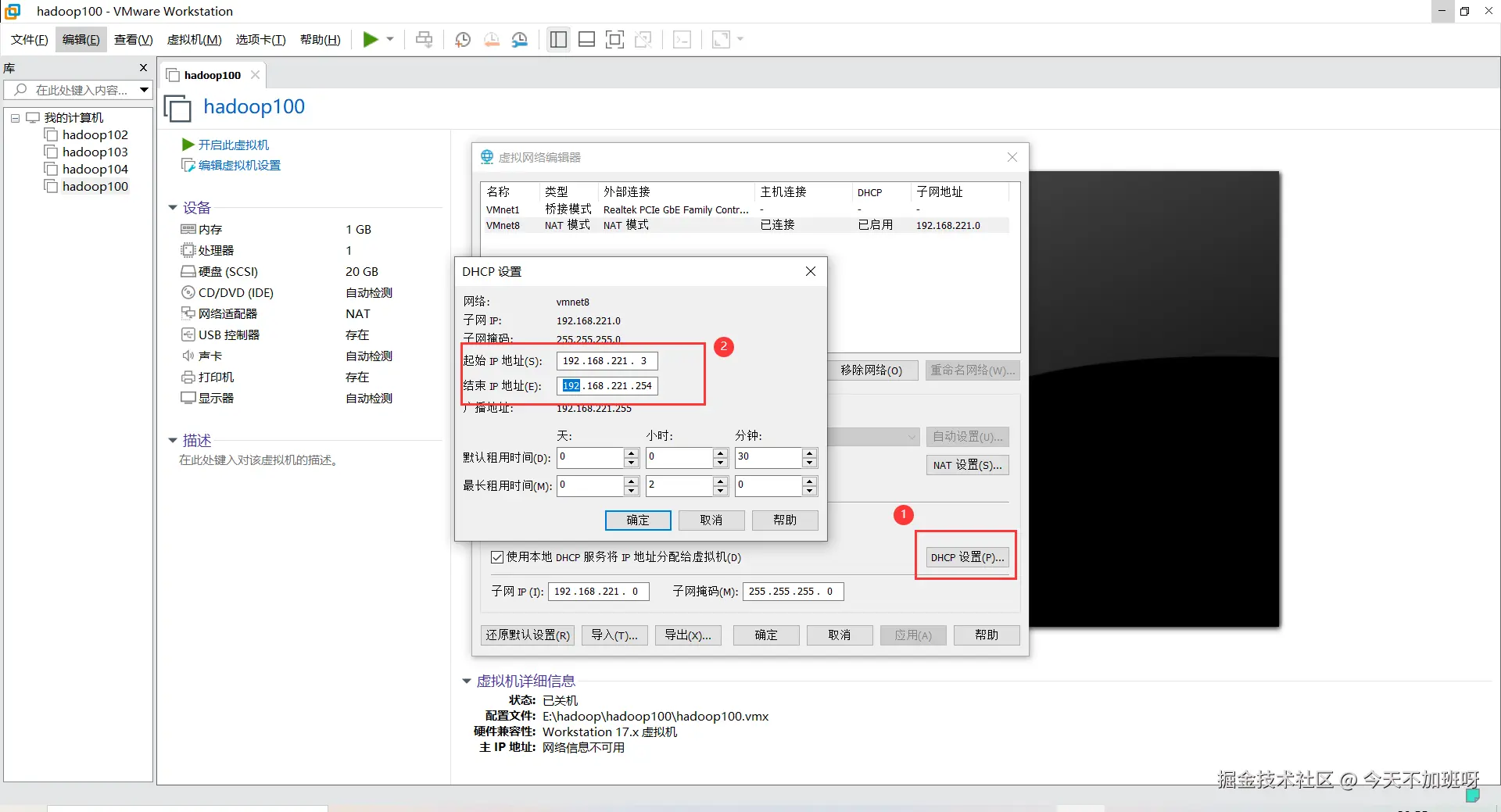
Task: Click 还原默认设置(R) button
Action: (528, 635)
